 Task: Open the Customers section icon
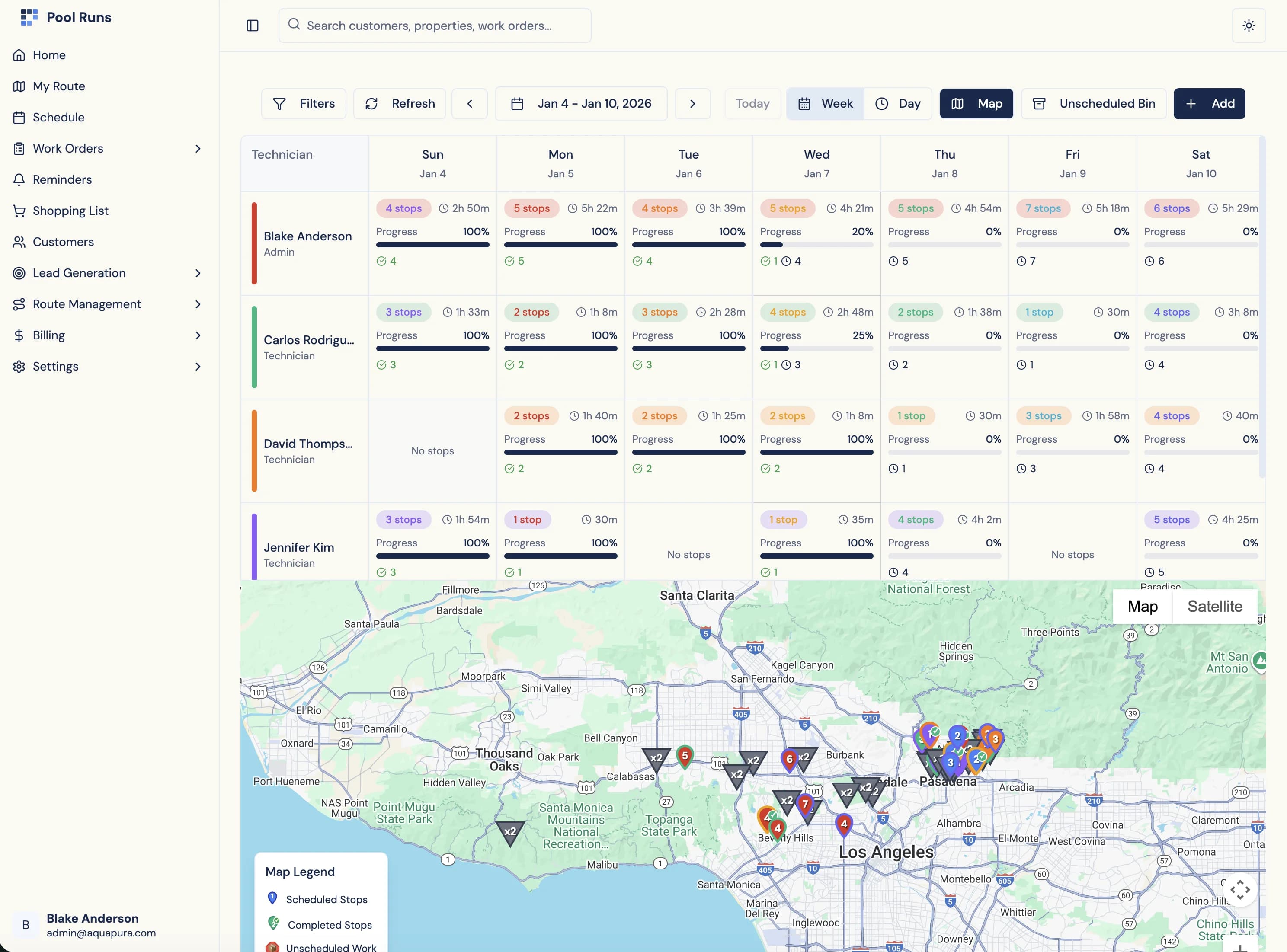19,241
